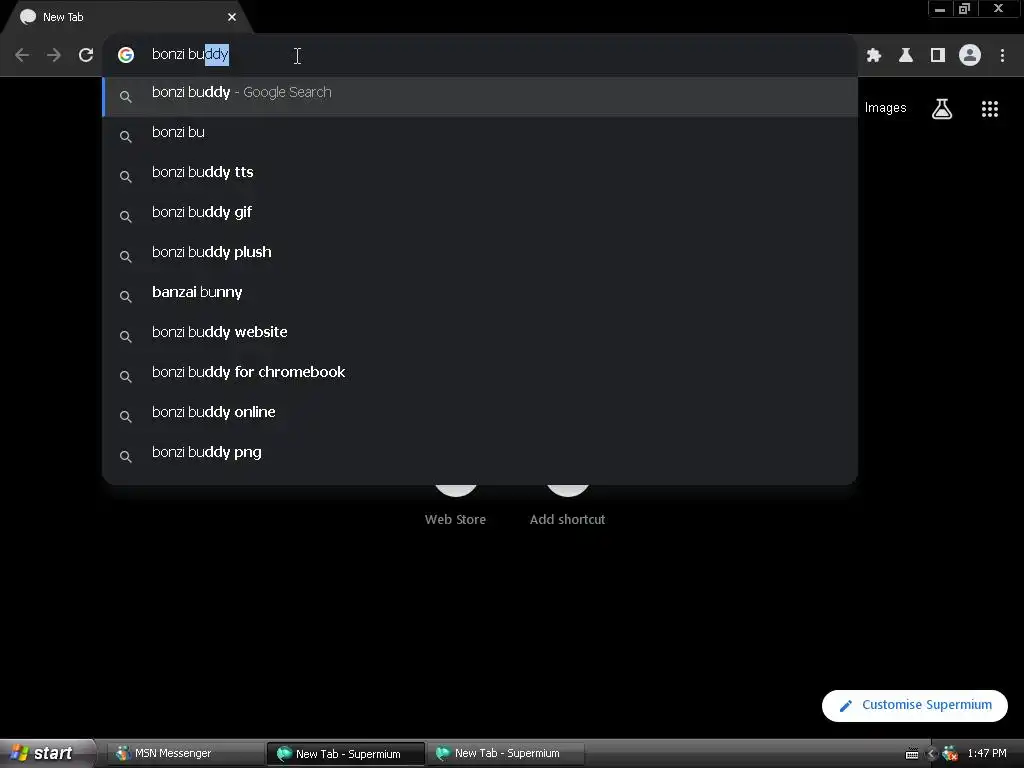Click the Customise Supermium button
Image resolution: width=1024 pixels, height=768 pixels.
[914, 705]
